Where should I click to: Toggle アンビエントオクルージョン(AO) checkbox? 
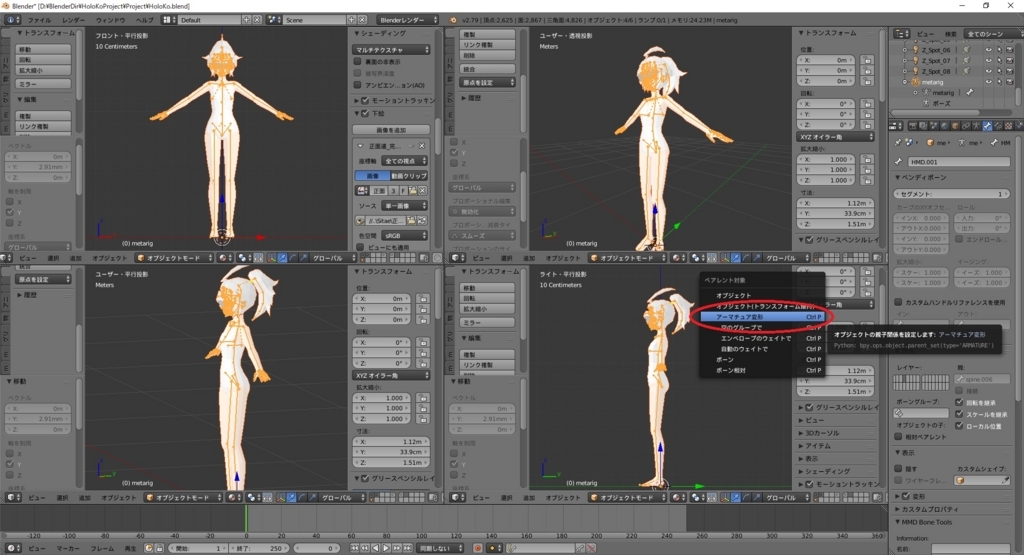click(x=358, y=85)
